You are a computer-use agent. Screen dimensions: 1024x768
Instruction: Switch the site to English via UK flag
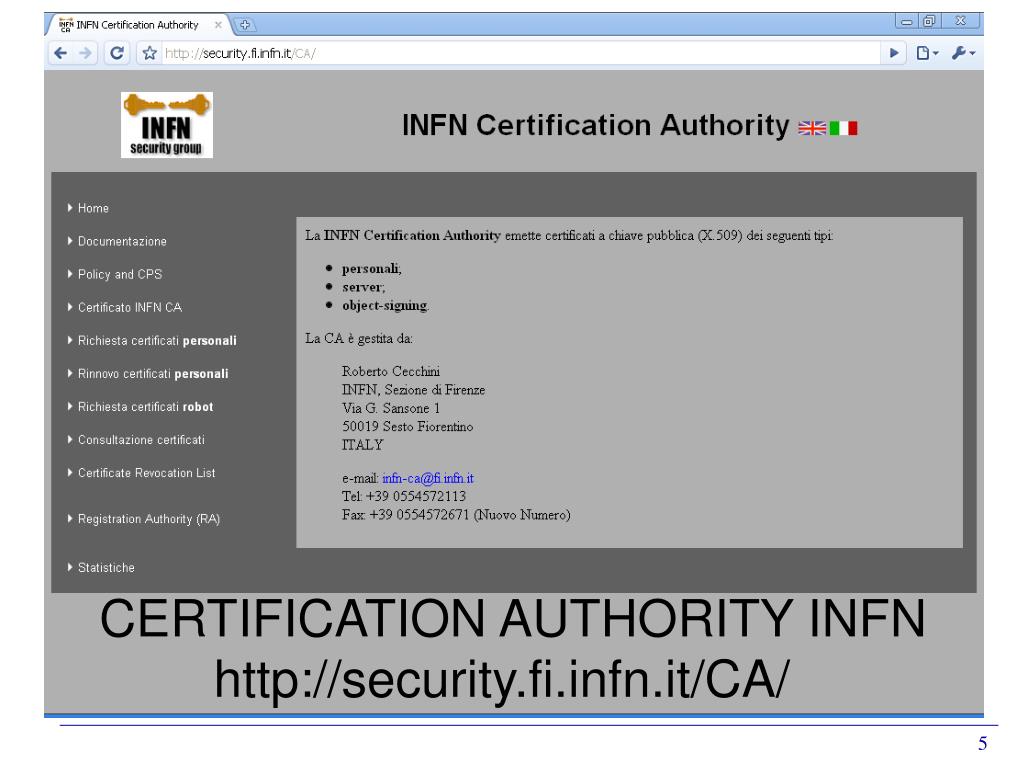[x=812, y=128]
